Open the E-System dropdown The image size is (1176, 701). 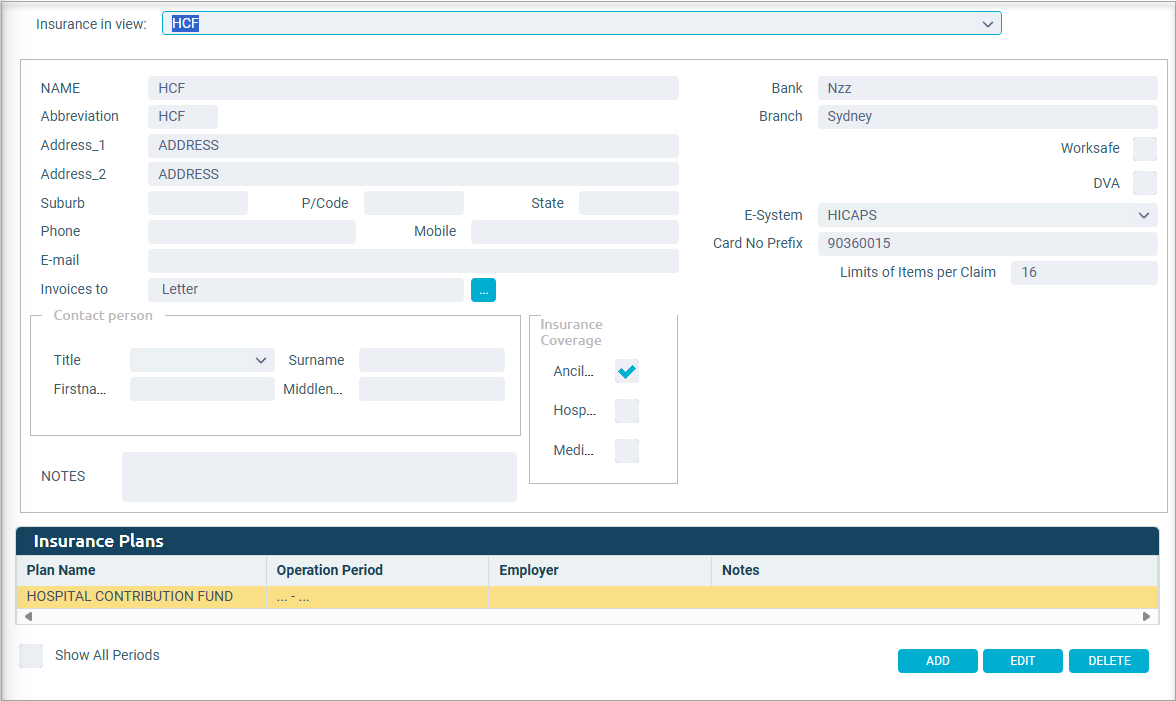click(988, 215)
